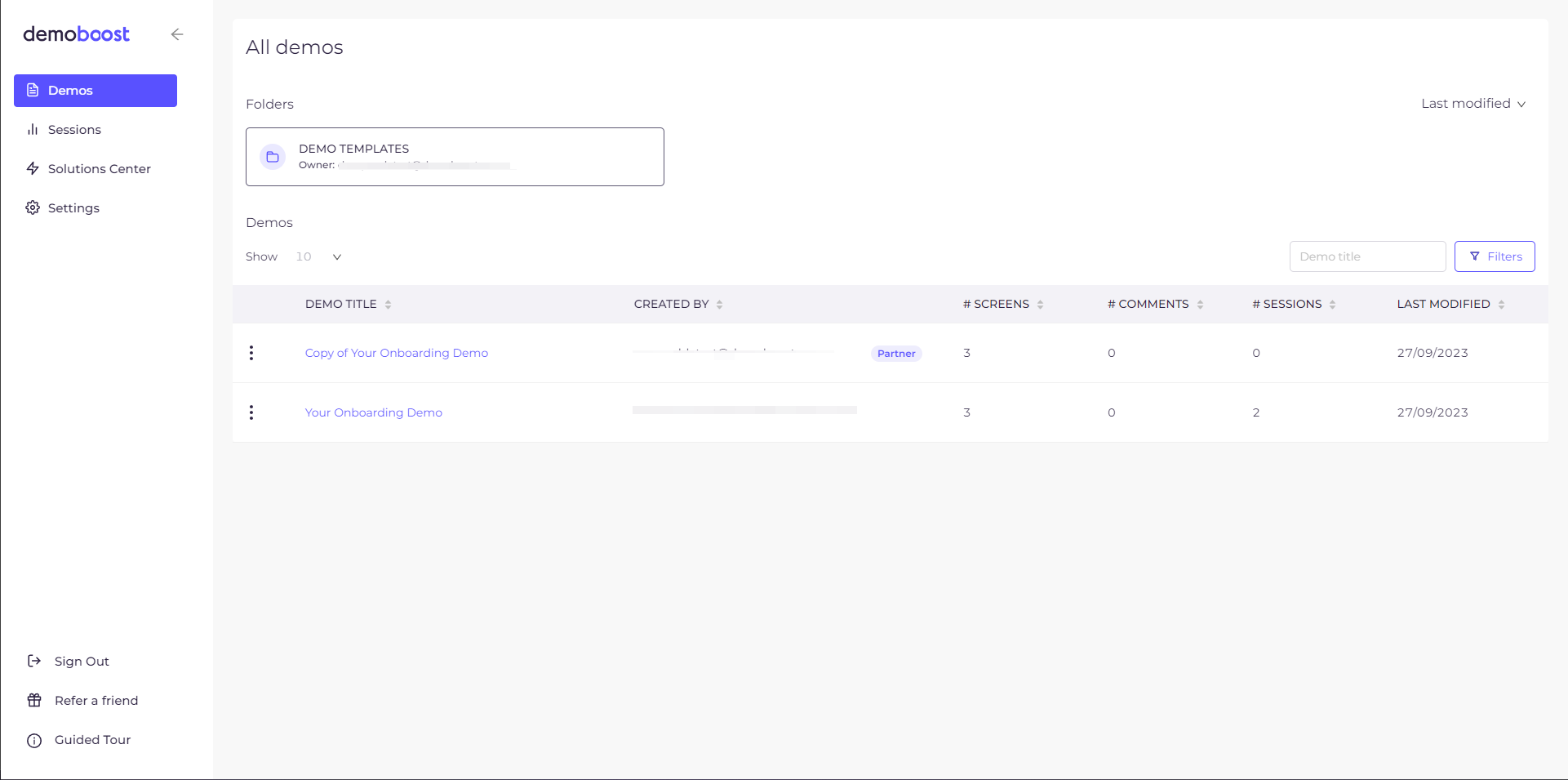Click the folder icon on DEMO TEMPLATES card
Image resolution: width=1568 pixels, height=780 pixels.
[273, 157]
